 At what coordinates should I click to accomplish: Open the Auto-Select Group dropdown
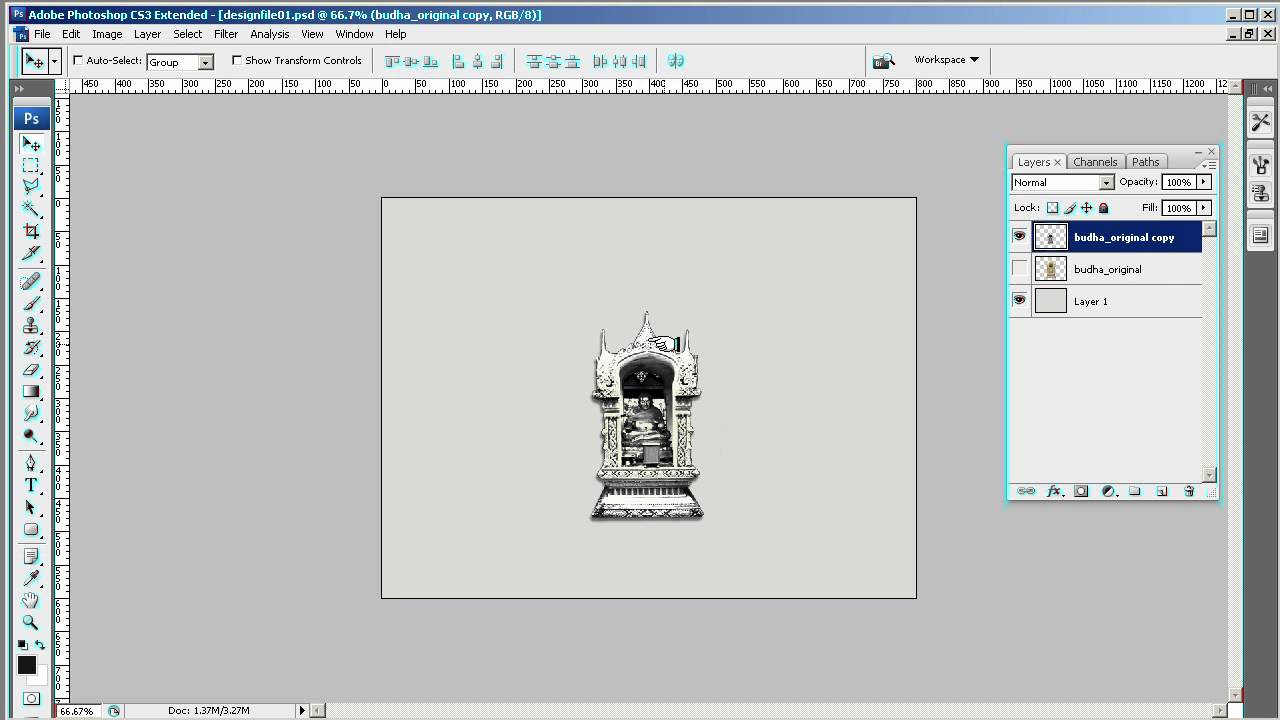tap(205, 62)
